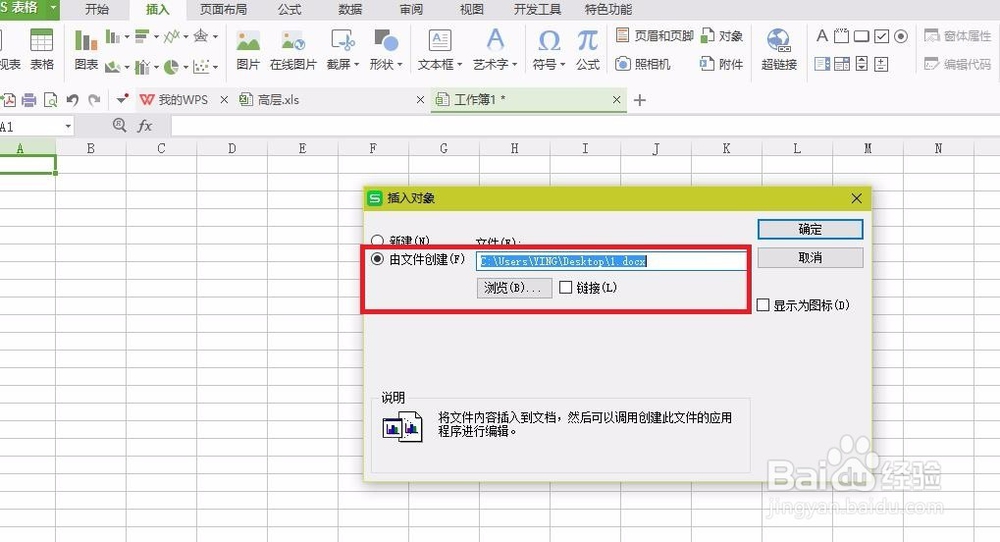Redo the last undone action

tap(94, 100)
